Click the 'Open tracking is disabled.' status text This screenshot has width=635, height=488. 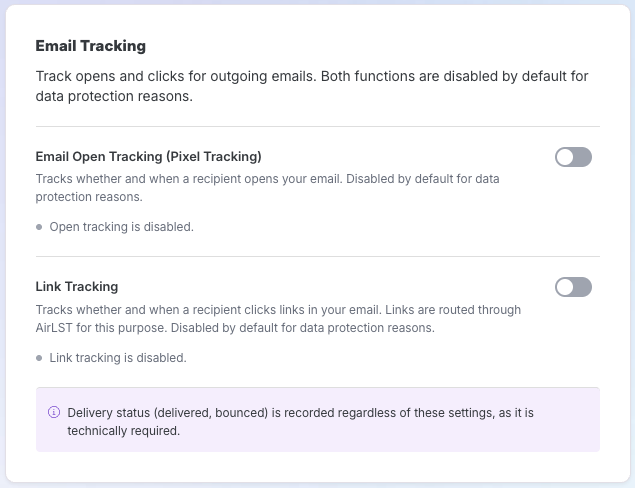121,227
